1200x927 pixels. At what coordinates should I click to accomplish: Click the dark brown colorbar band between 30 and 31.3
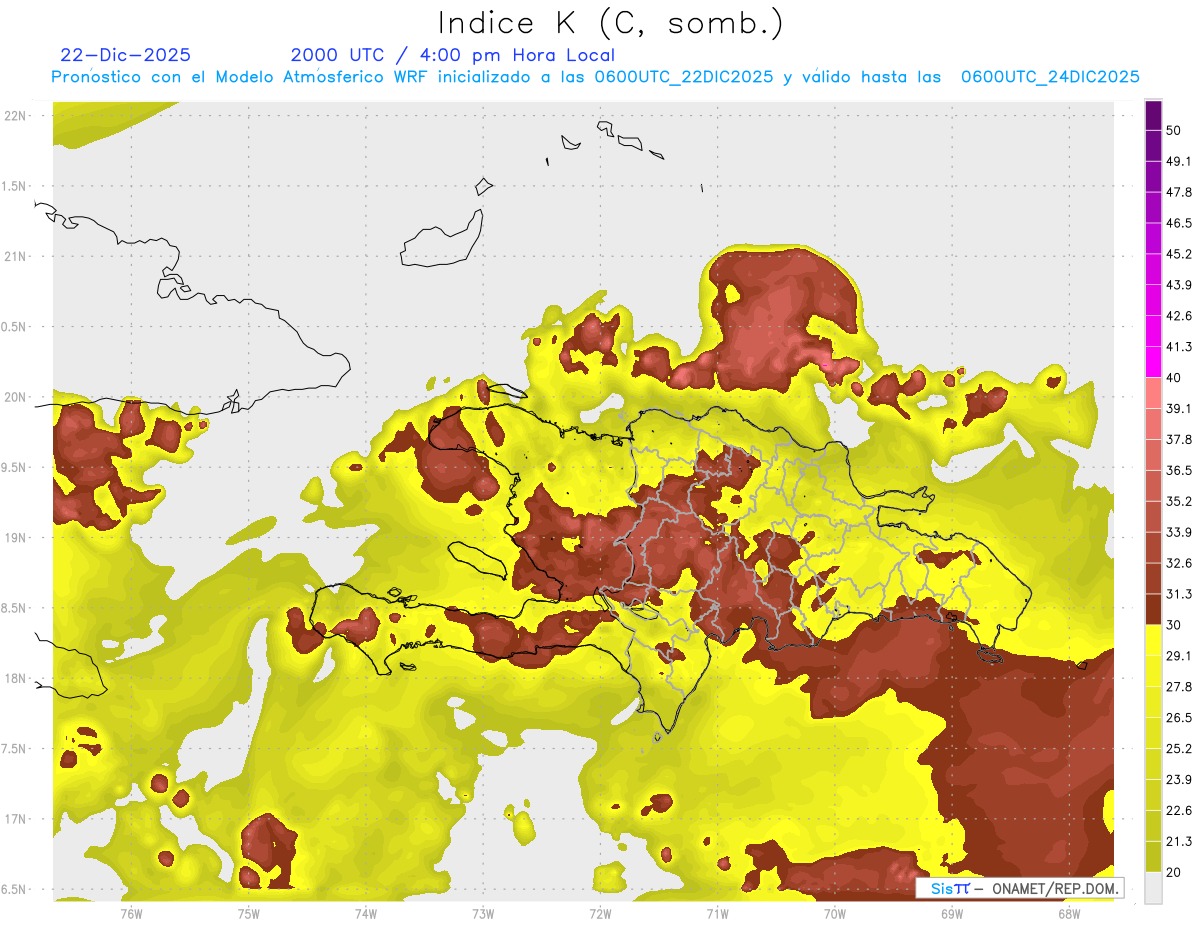pos(1153,609)
